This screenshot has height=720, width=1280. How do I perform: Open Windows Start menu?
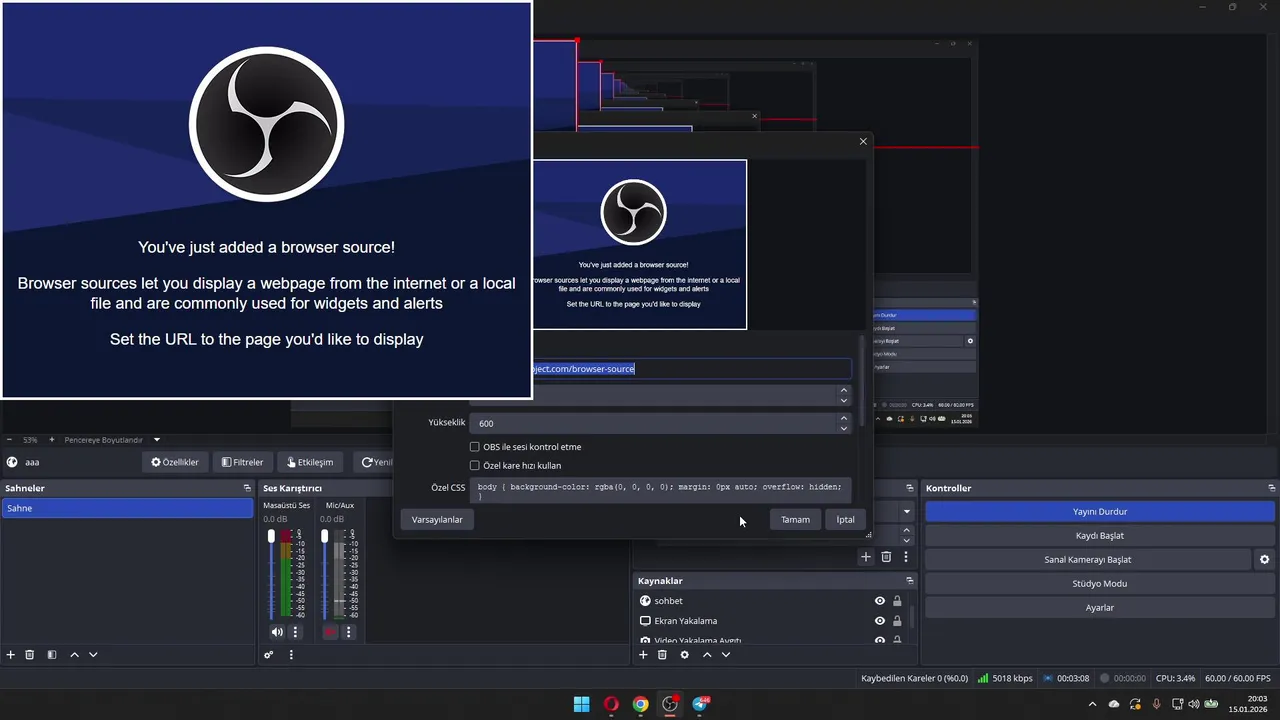581,704
